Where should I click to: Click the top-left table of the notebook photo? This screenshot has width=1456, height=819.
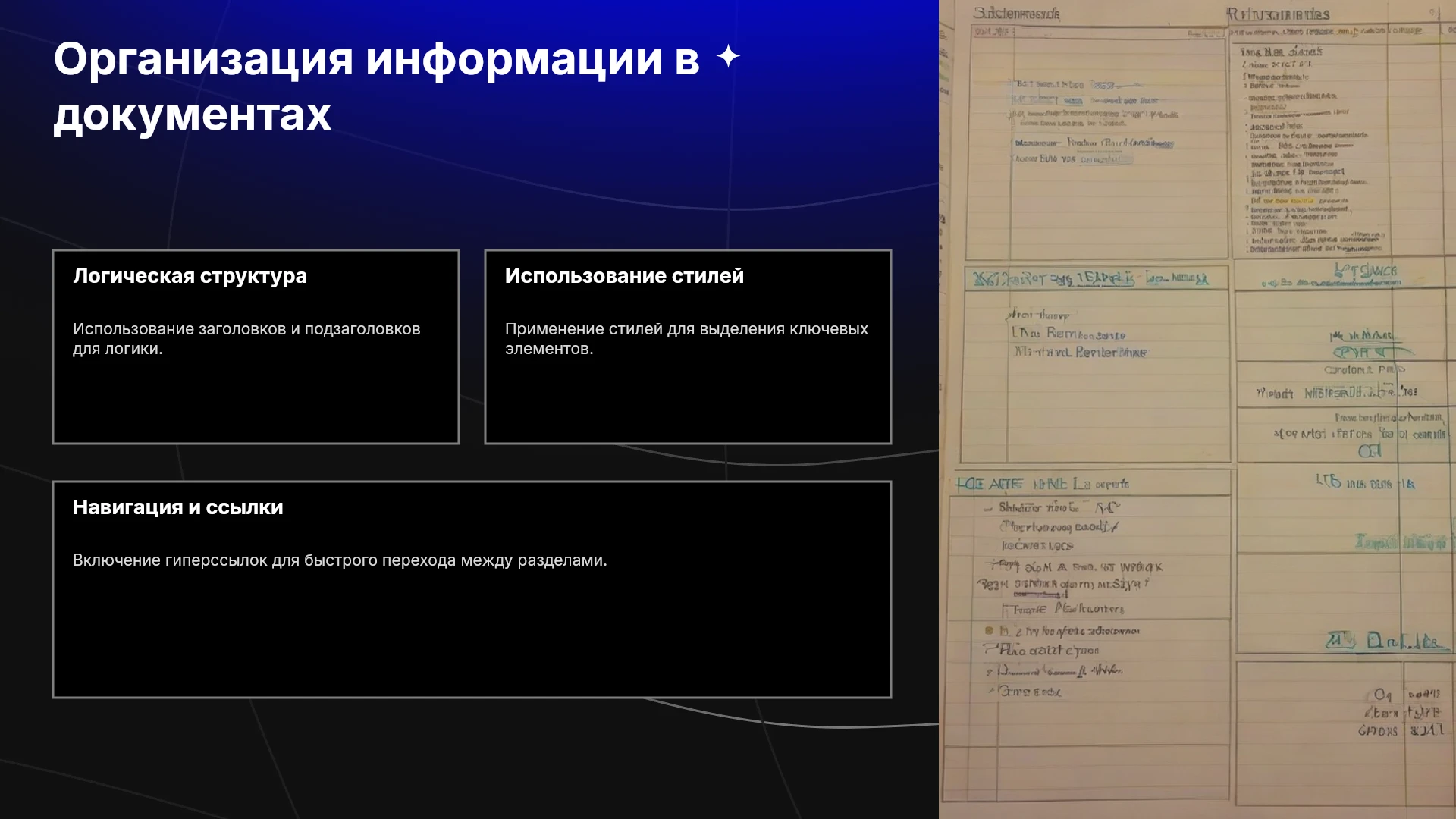click(1097, 144)
